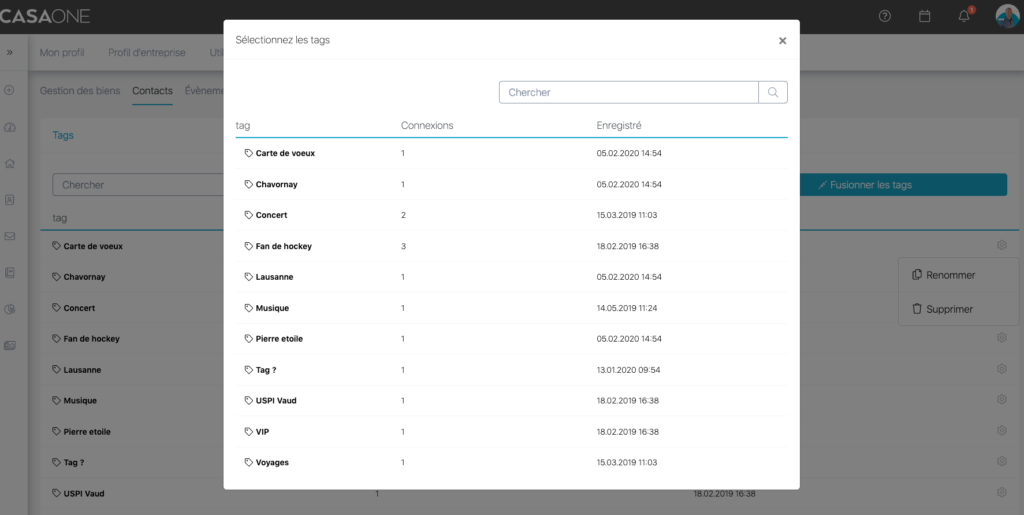Open gear menu for Fan de hockey row
The width and height of the screenshot is (1024, 515).
point(1001,338)
